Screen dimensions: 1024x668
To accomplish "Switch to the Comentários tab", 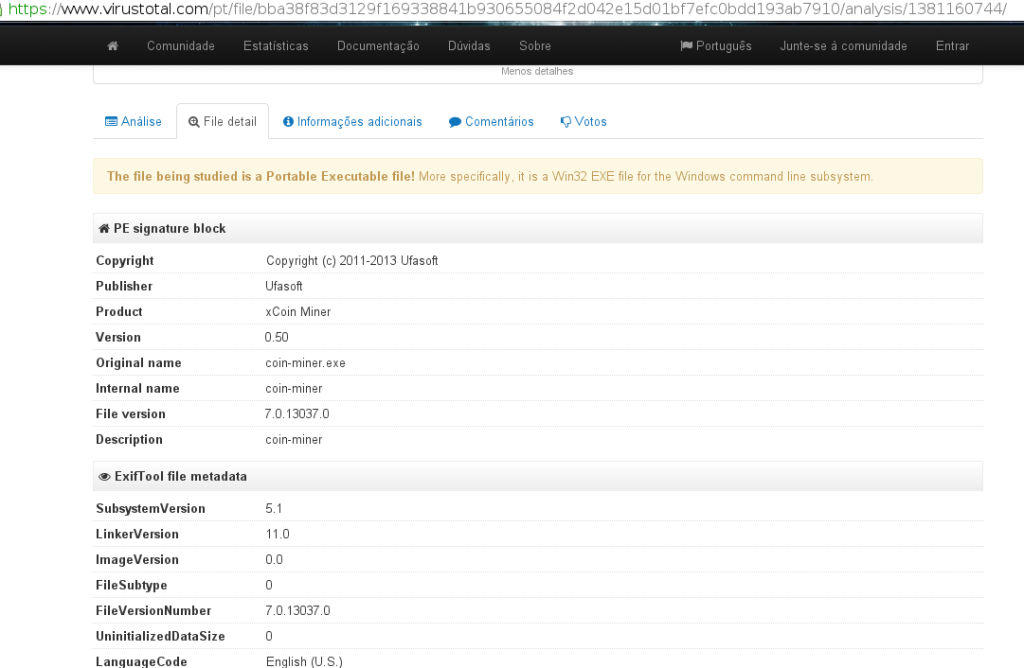I will (x=491, y=121).
